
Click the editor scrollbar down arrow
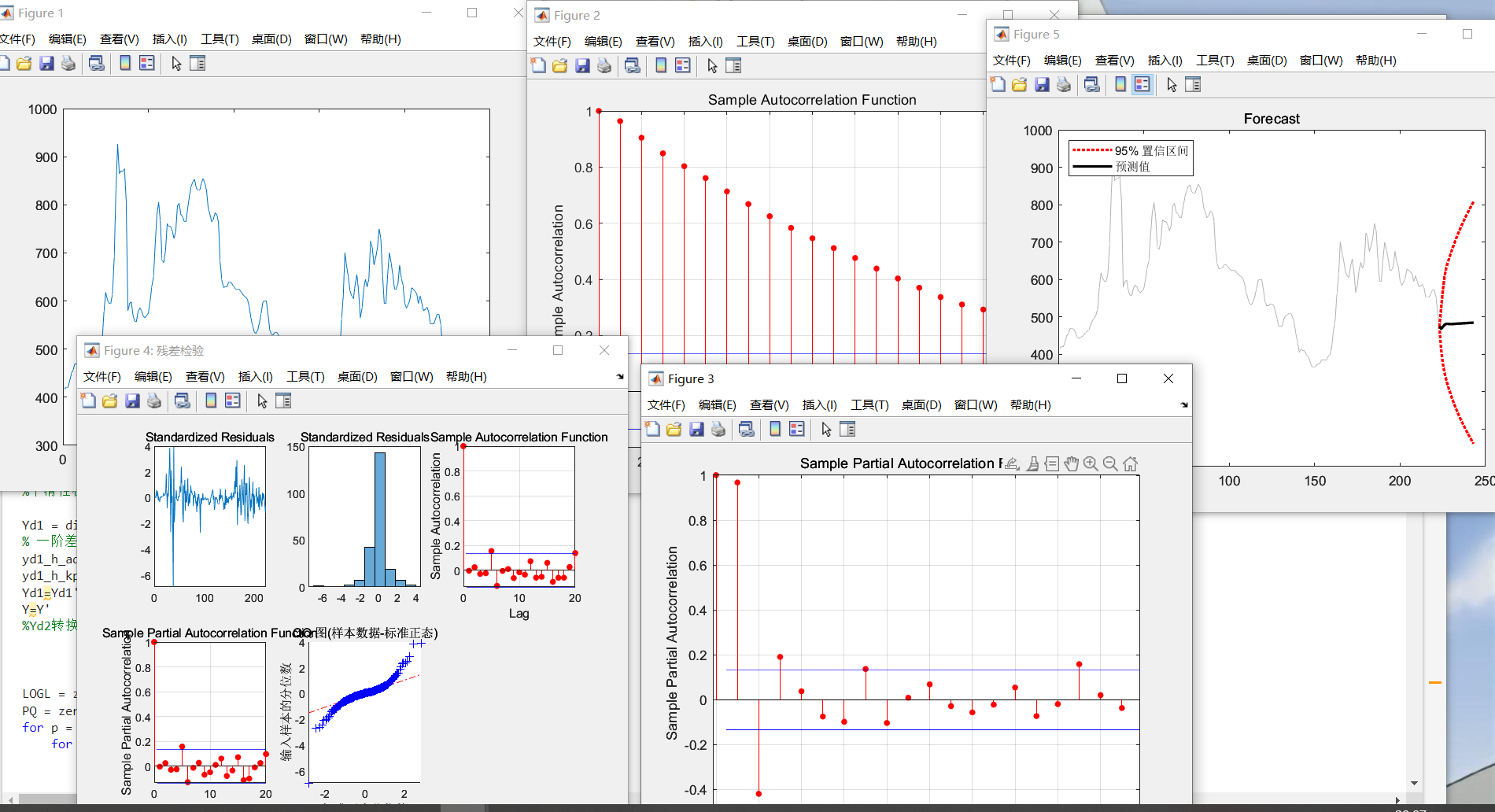pyautogui.click(x=1414, y=783)
